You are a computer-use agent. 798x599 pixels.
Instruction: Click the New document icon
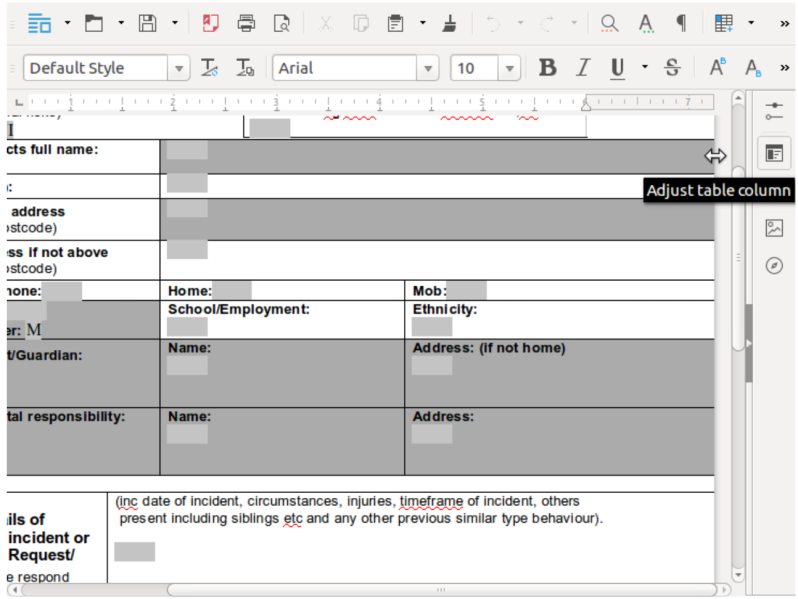(x=39, y=23)
